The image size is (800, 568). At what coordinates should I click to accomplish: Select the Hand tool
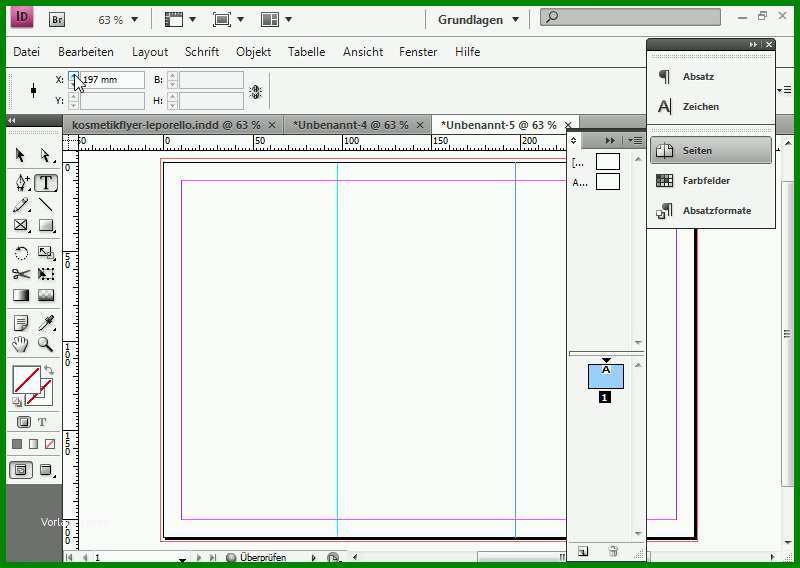point(20,344)
